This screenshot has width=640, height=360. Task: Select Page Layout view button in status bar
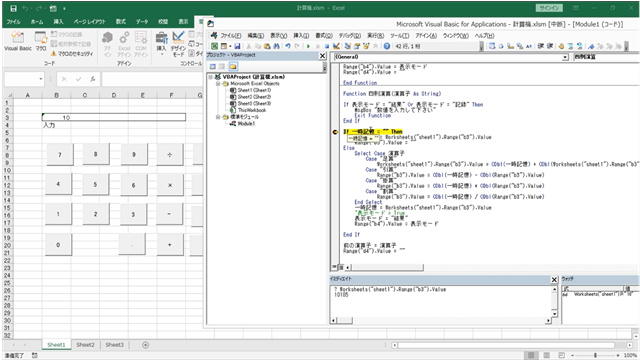pyautogui.click(x=547, y=356)
